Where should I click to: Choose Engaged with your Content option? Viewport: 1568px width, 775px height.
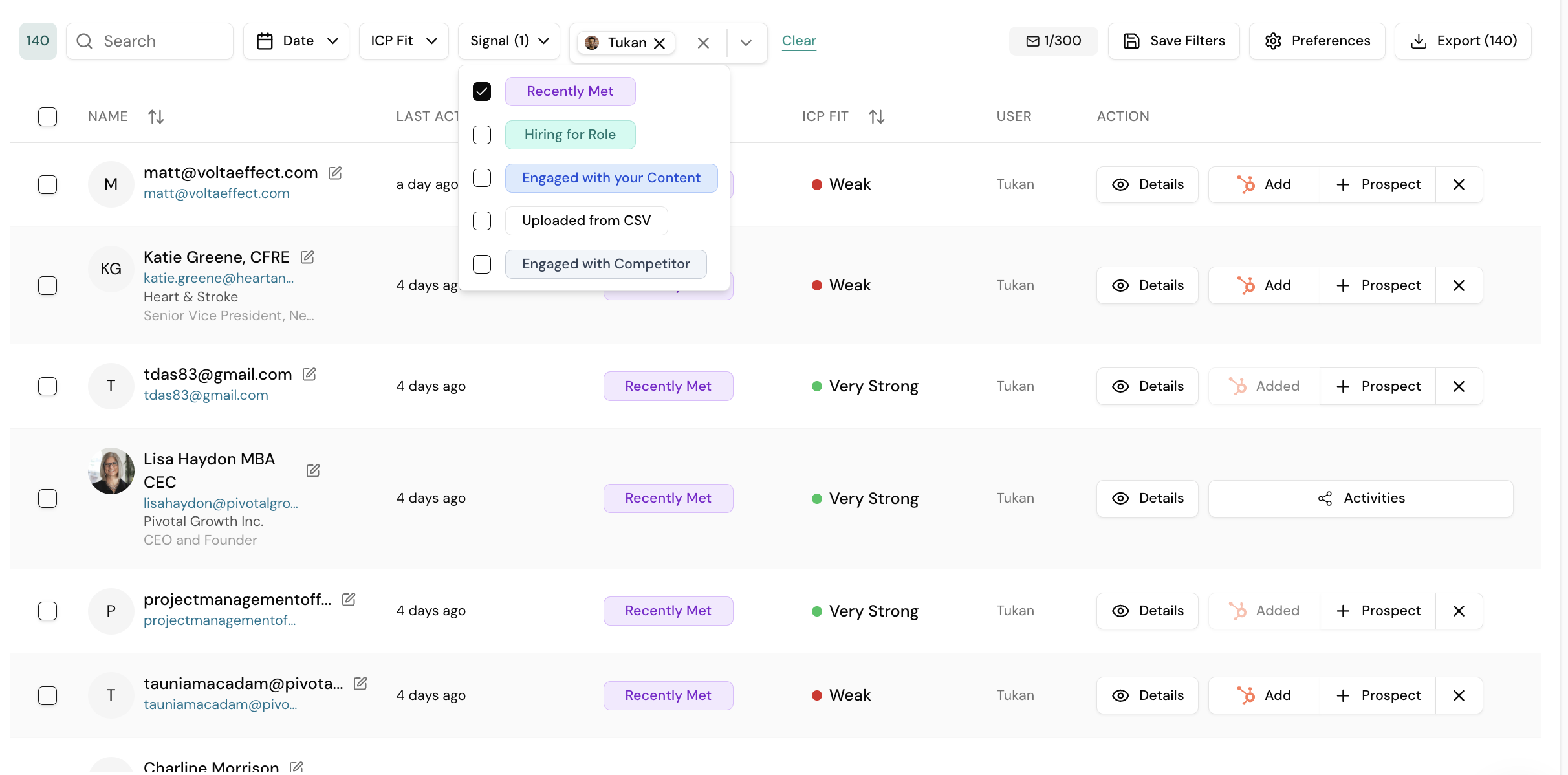click(x=611, y=178)
